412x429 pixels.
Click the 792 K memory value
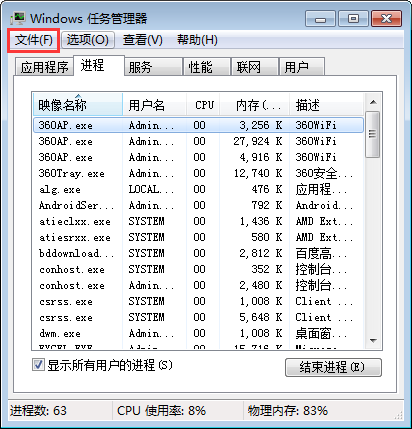[x=267, y=205]
